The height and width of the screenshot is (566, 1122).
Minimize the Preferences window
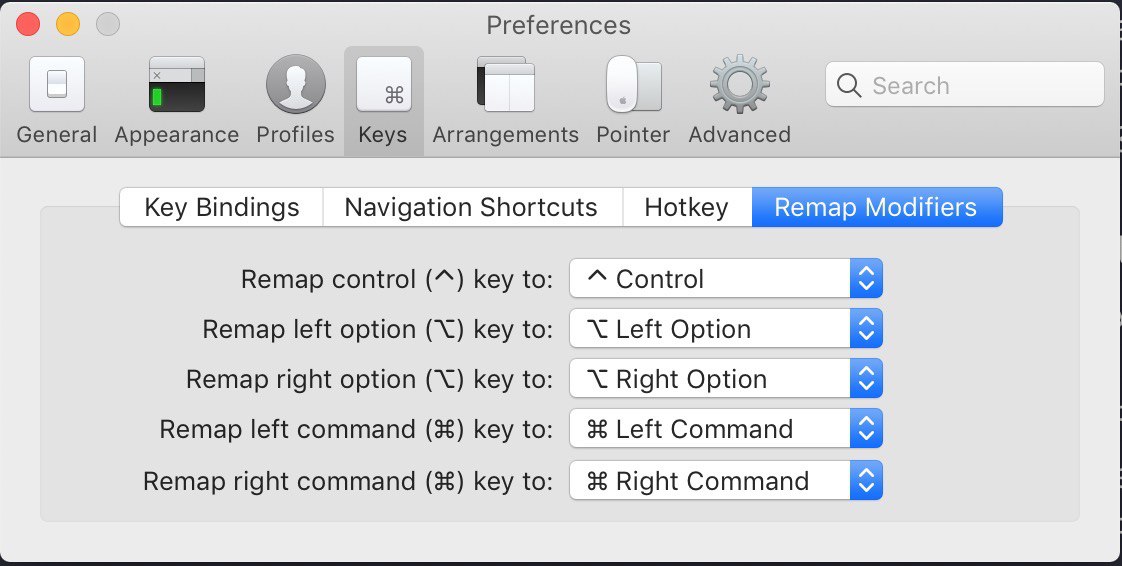pos(67,24)
